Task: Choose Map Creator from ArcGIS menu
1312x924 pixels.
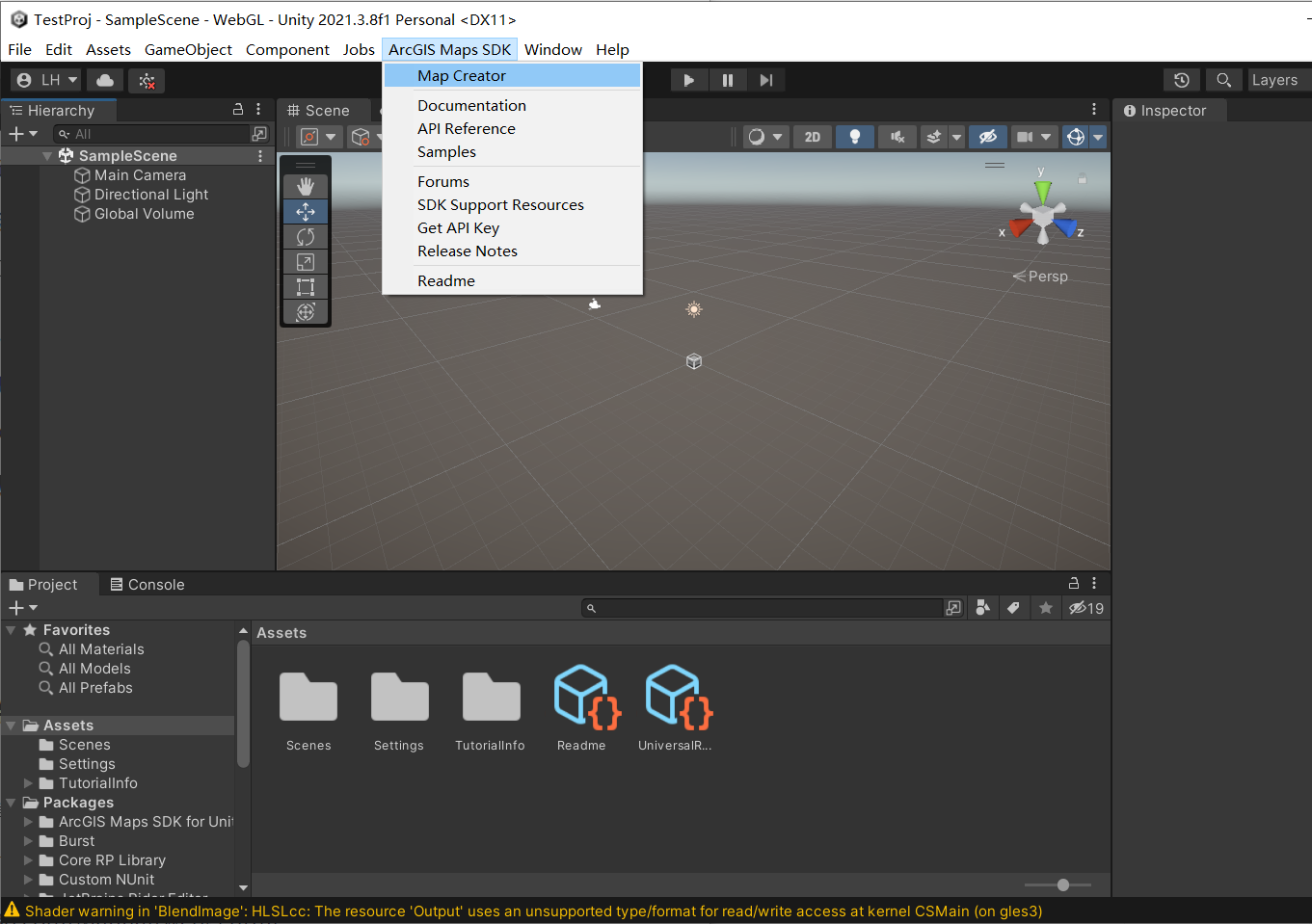Action: 512,75
